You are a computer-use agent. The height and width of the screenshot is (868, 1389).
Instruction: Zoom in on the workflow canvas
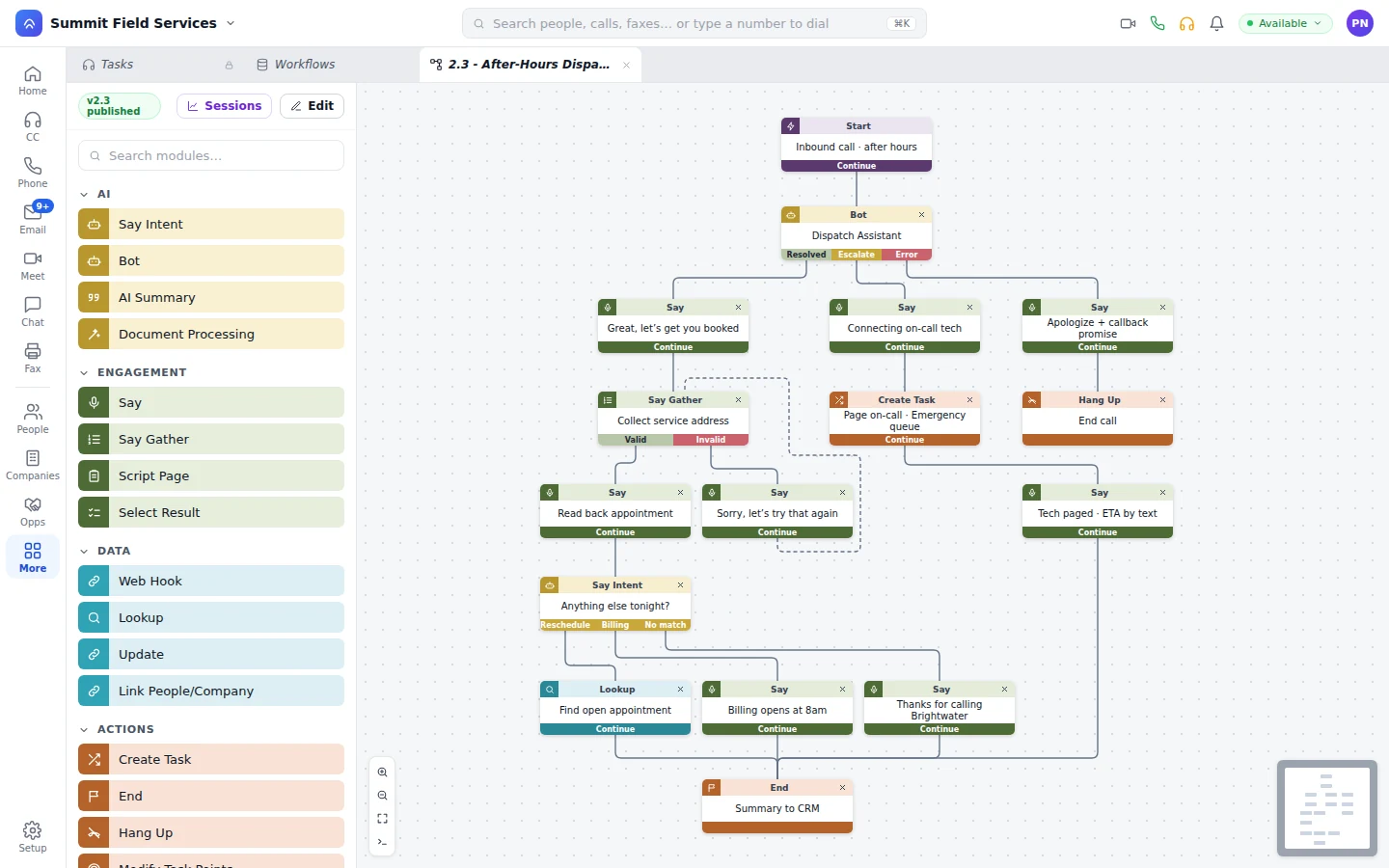[x=383, y=773]
